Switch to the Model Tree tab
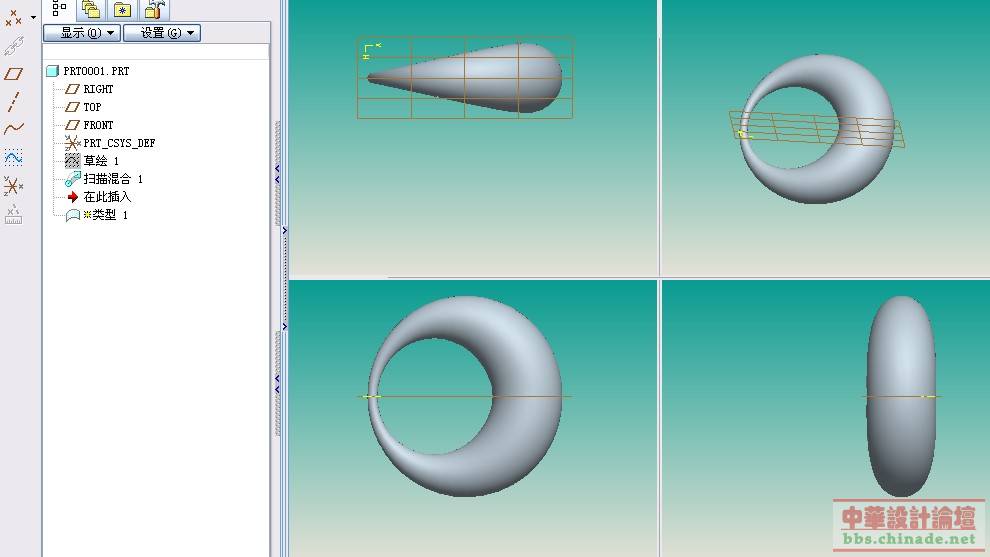The width and height of the screenshot is (990, 557). (x=59, y=9)
